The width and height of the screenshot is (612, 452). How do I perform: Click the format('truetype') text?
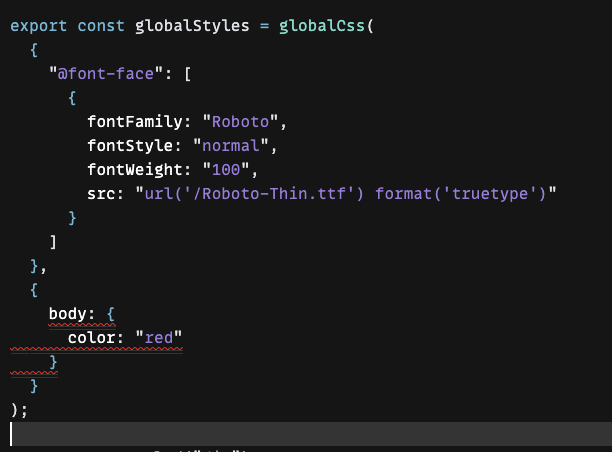click(461, 194)
